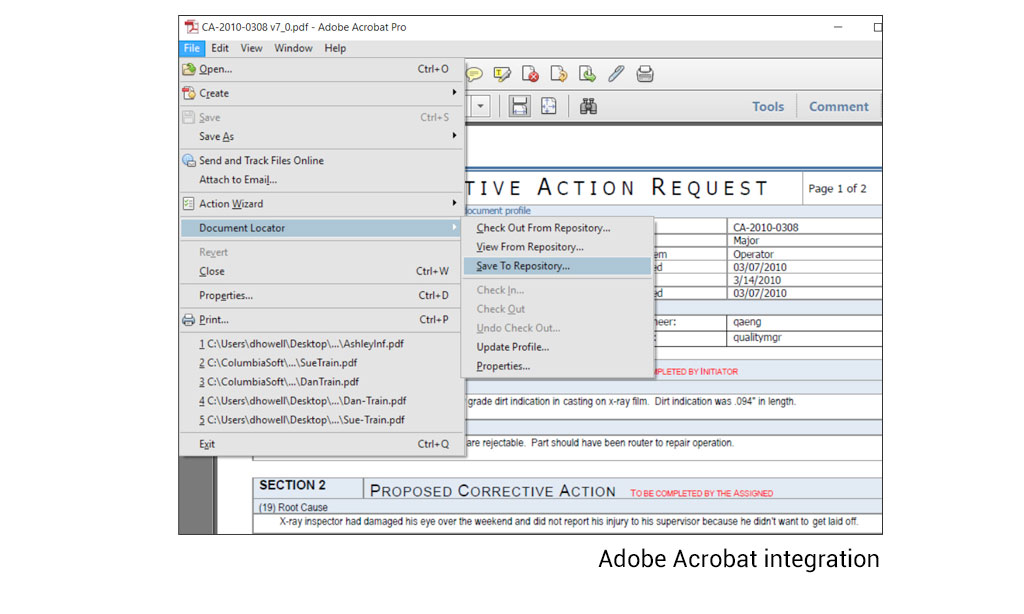Click the sticky note comment icon
This screenshot has height=614, width=1024.
[475, 74]
